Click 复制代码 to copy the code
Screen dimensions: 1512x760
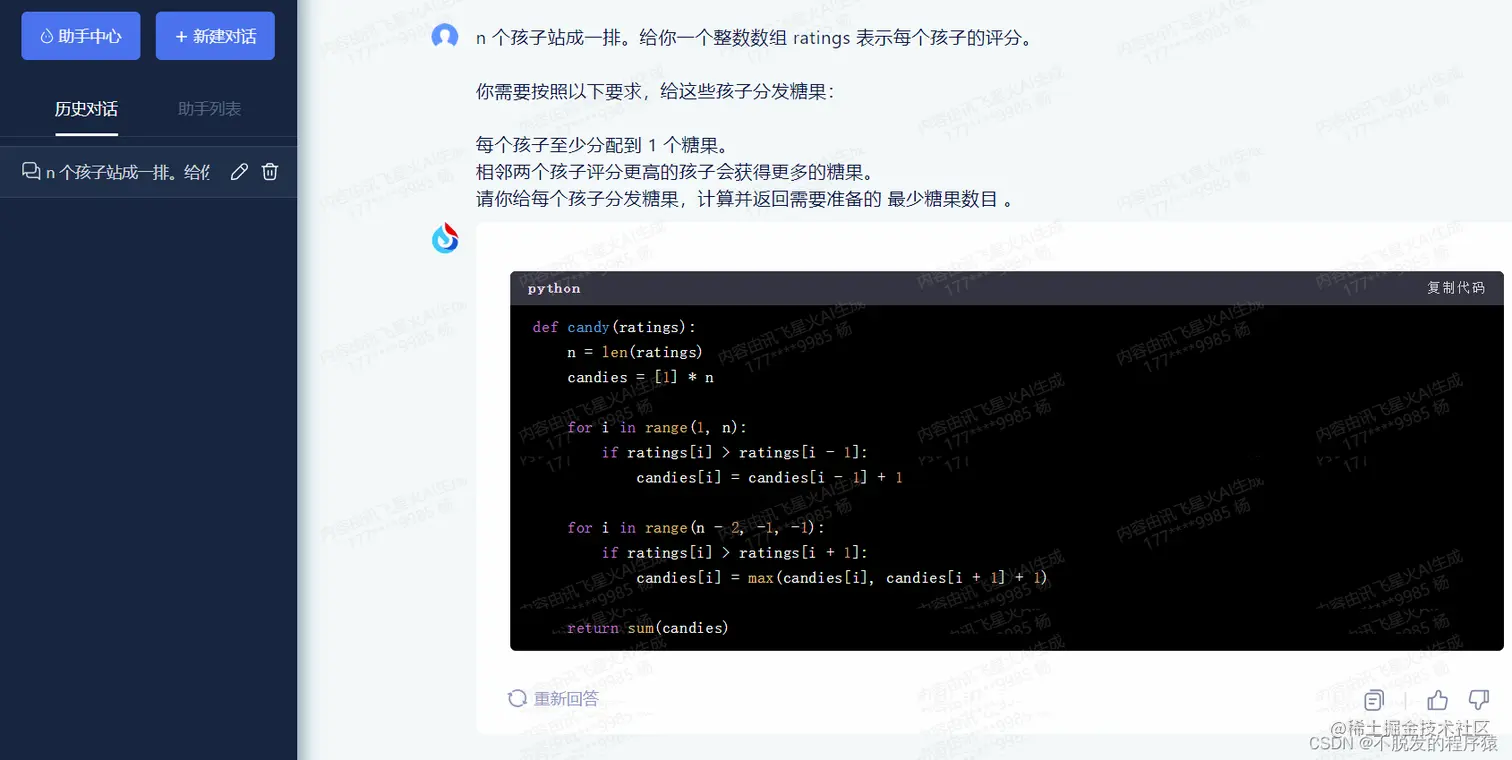pyautogui.click(x=1456, y=288)
